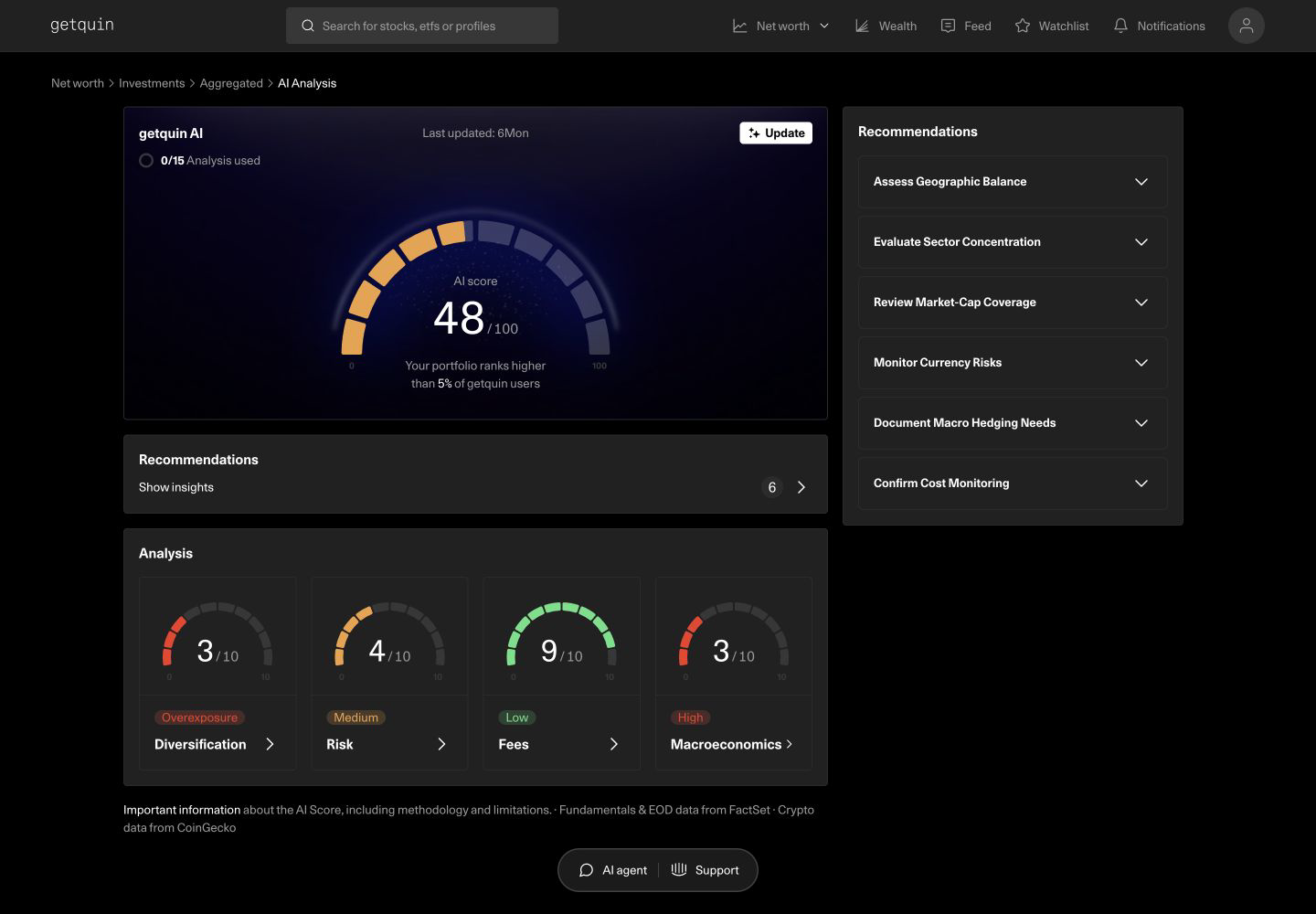
Task: Go to Net worth breadcrumb
Action: [78, 83]
